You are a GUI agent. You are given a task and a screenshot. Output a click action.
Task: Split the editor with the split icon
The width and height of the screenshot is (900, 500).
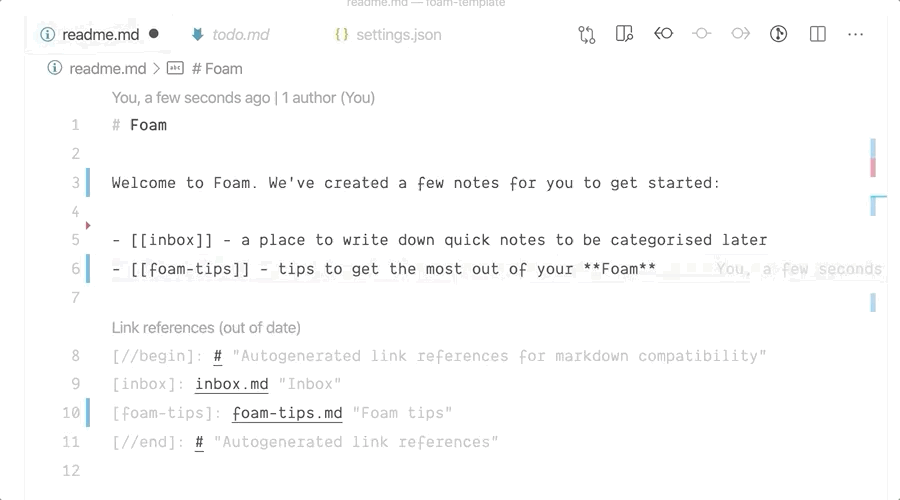pos(818,34)
